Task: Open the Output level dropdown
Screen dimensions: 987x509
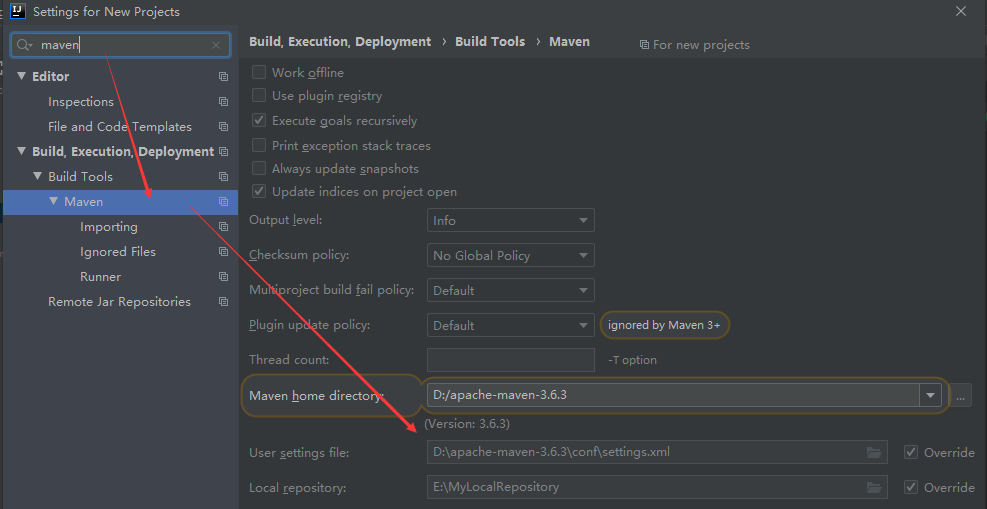Action: coord(510,221)
